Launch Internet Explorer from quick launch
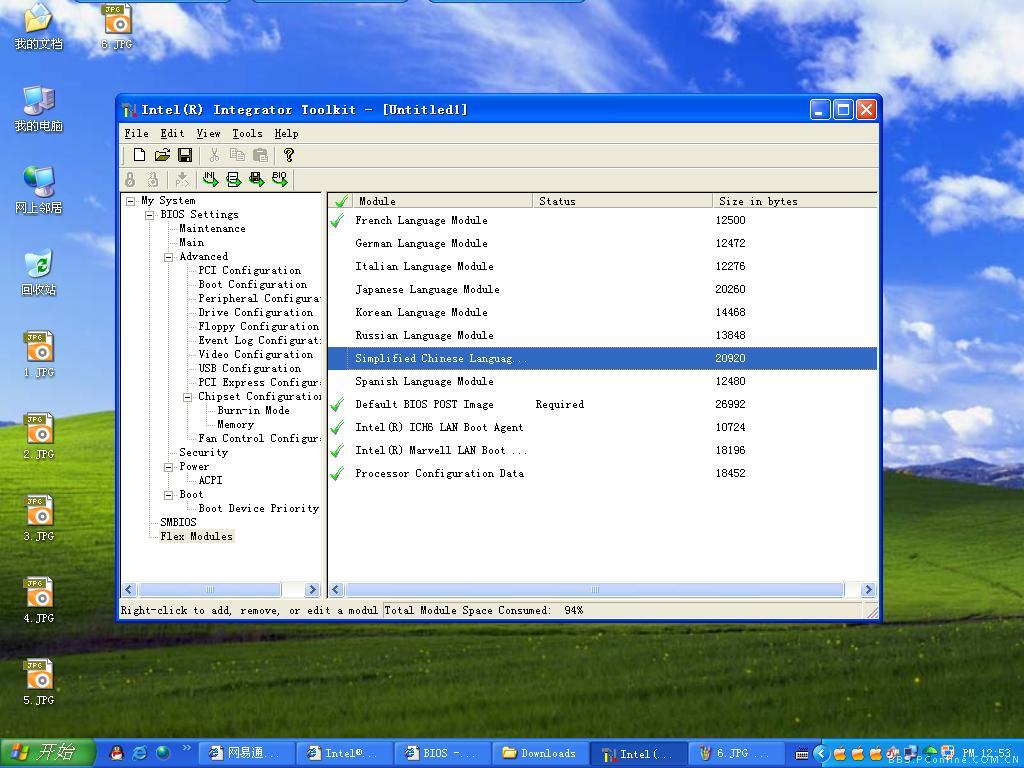 (140, 753)
